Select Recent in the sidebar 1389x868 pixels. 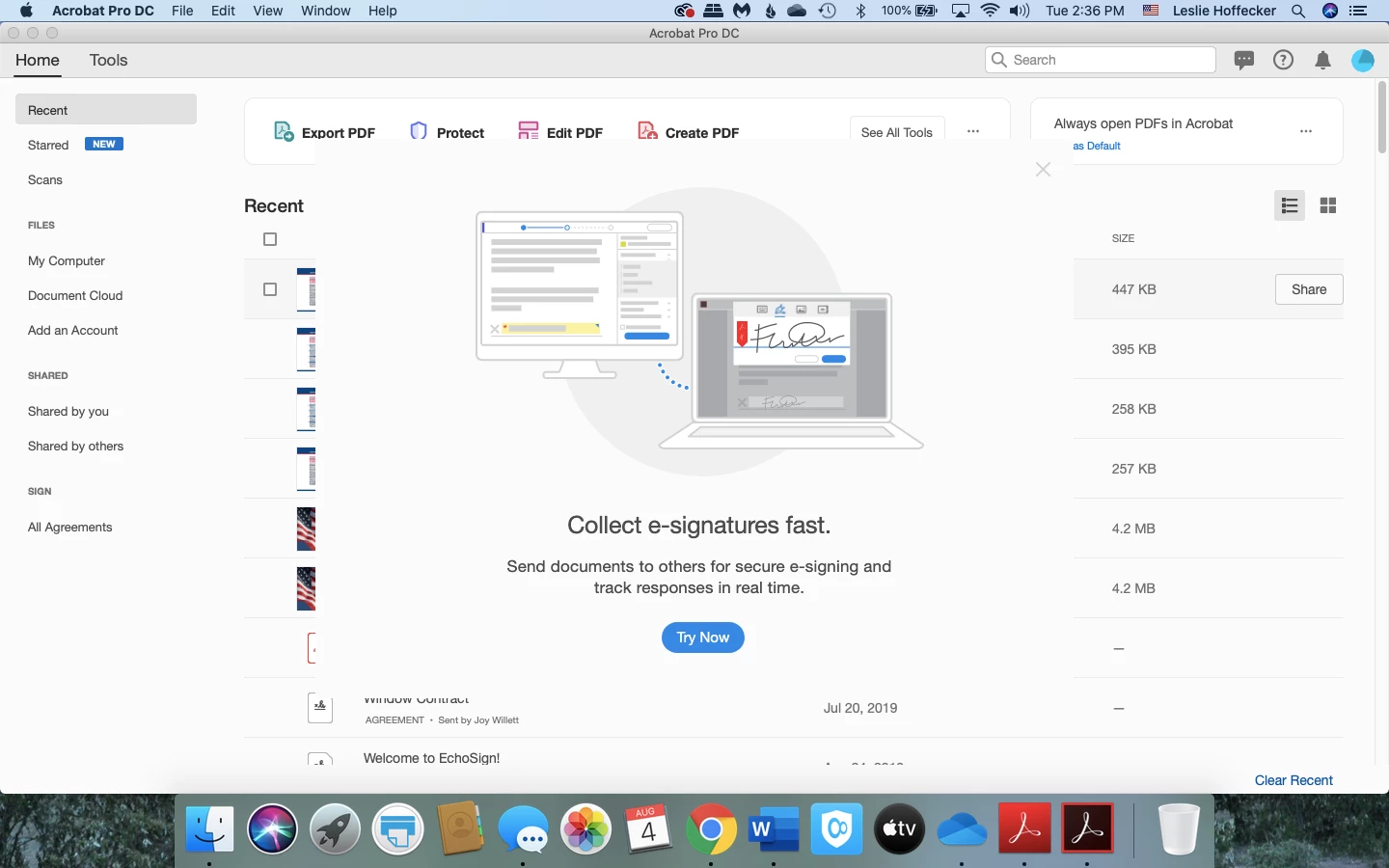[x=106, y=109]
